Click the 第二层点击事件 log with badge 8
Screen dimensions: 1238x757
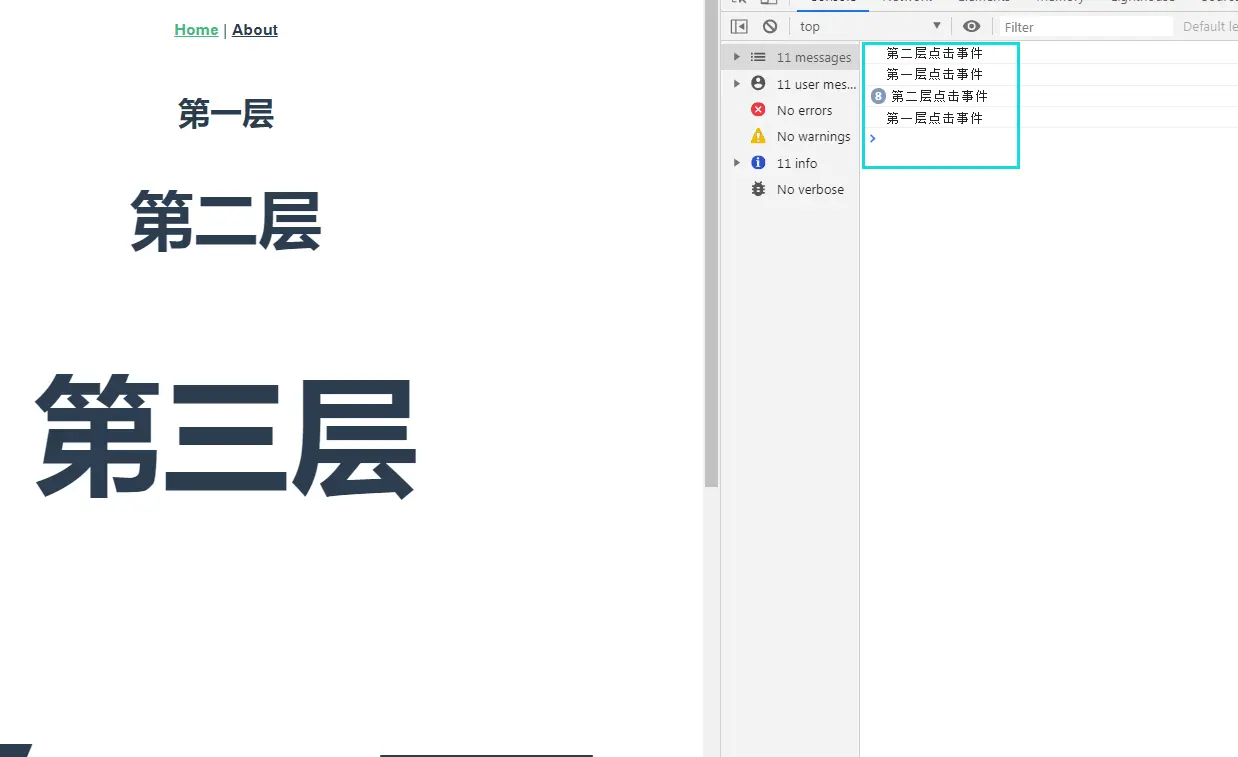pyautogui.click(x=939, y=96)
